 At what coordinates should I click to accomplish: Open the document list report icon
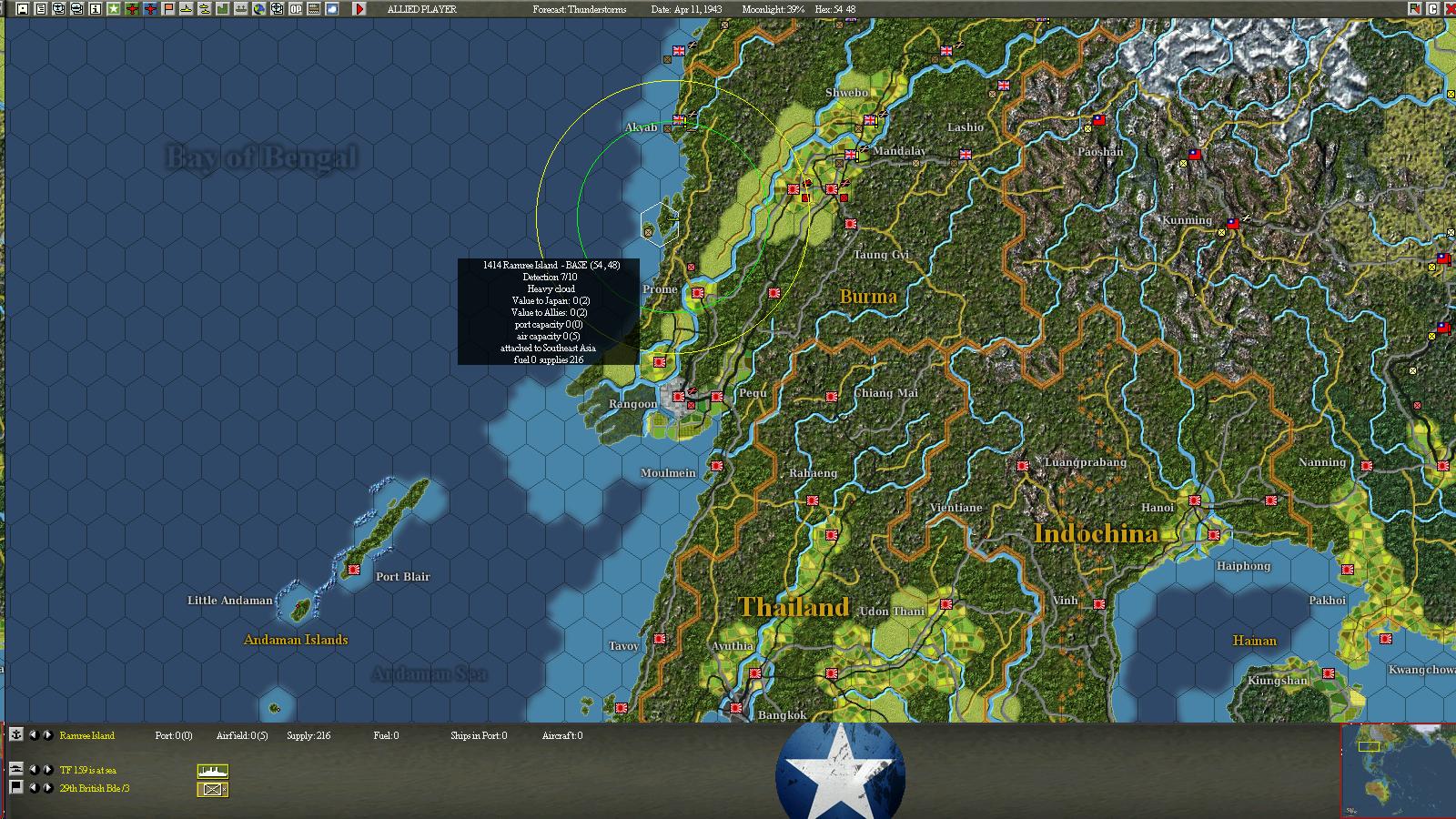(41, 9)
